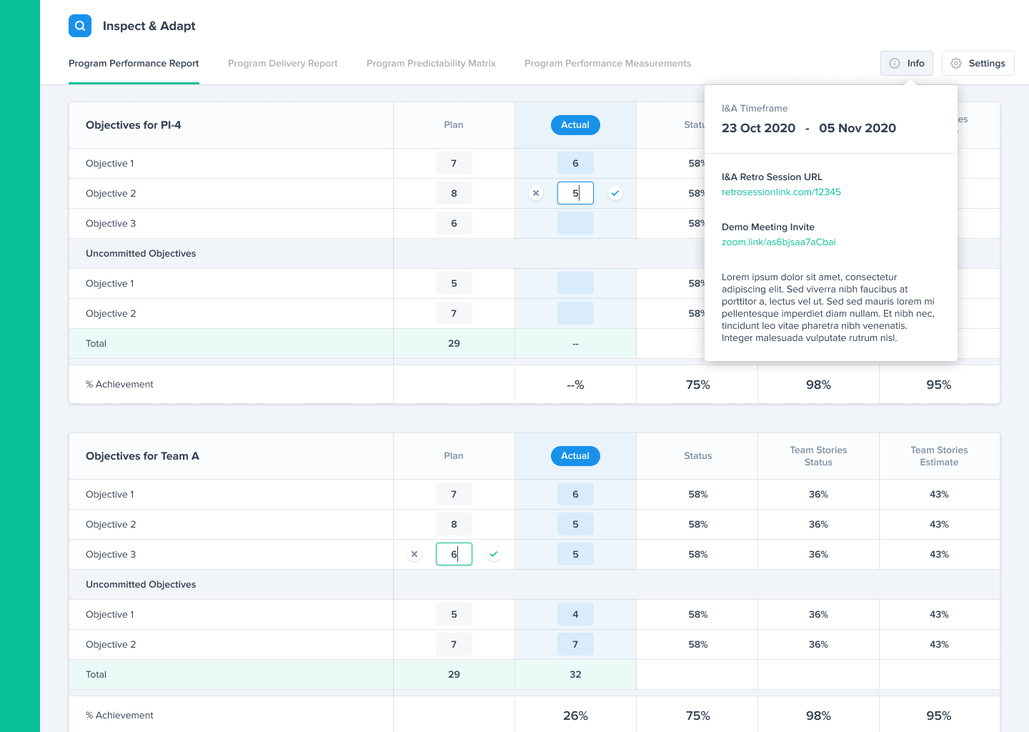Cancel Objective 3 Plan edit with X icon
The image size is (1029, 732).
pyautogui.click(x=414, y=554)
